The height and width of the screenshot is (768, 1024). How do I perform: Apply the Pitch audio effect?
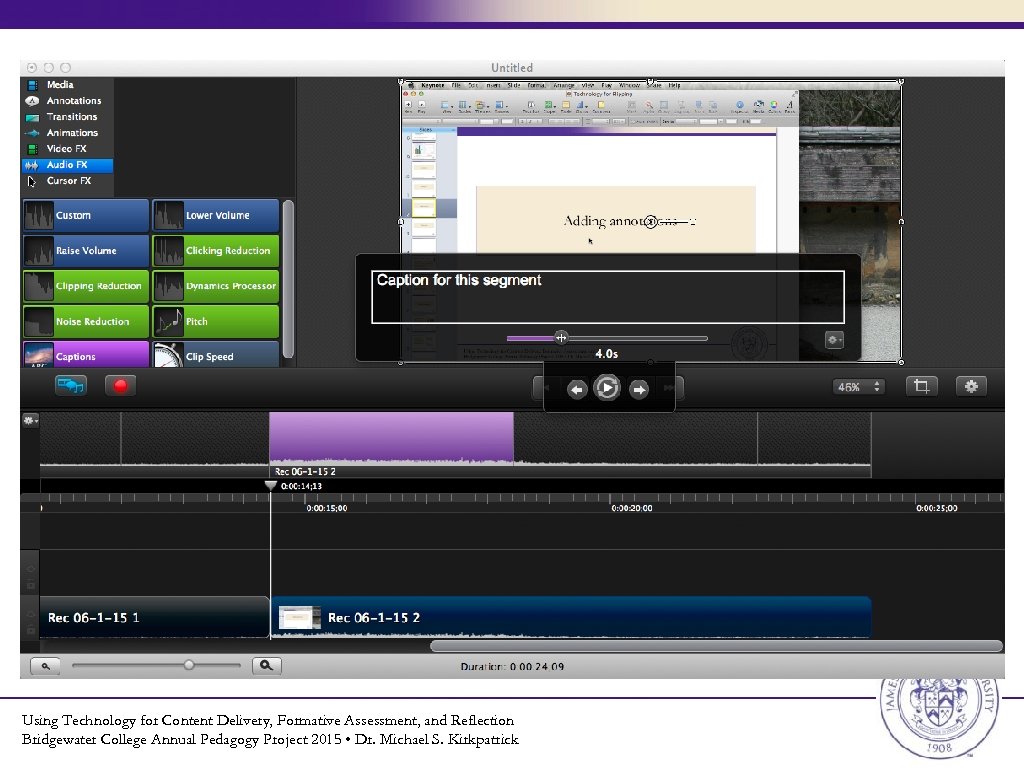point(215,320)
